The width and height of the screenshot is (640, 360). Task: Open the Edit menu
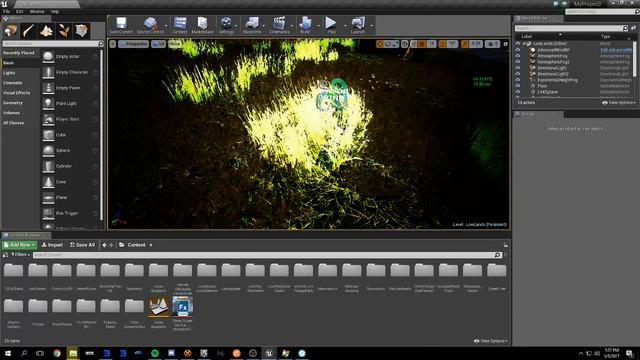click(x=20, y=11)
